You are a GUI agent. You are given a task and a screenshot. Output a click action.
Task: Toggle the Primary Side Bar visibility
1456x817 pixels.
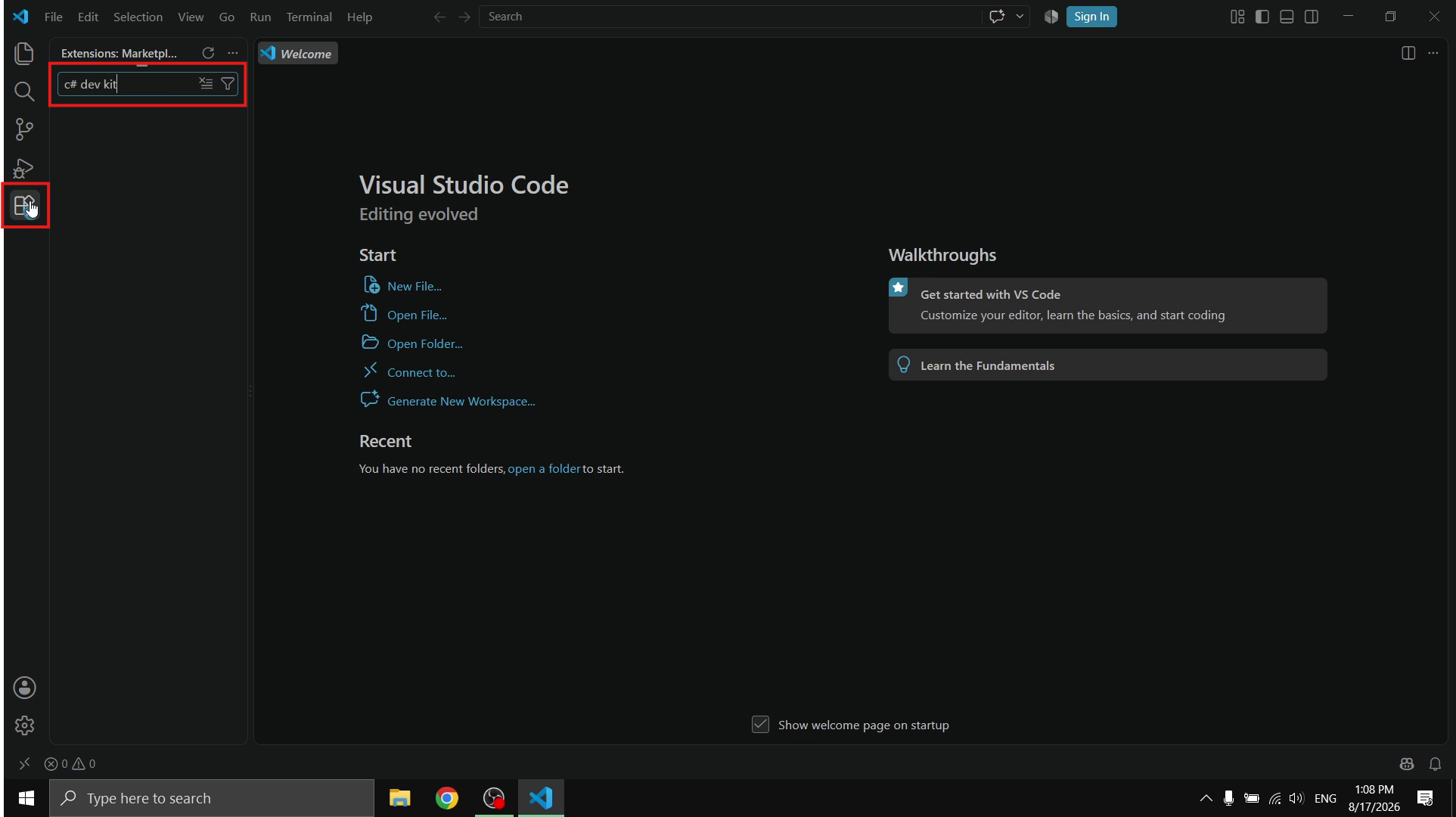tap(1262, 17)
